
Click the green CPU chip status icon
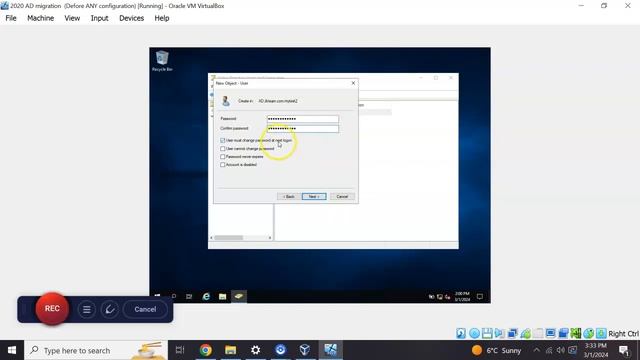pyautogui.click(x=576, y=333)
